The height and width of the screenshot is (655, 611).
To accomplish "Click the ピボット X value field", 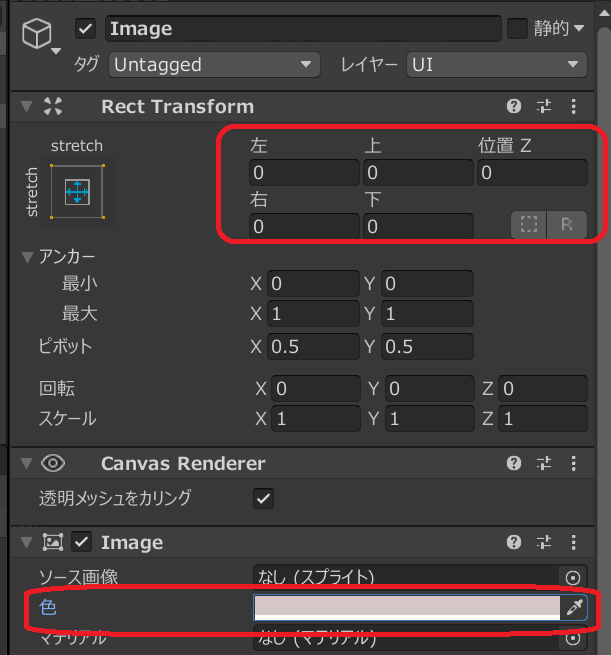I will pos(313,346).
